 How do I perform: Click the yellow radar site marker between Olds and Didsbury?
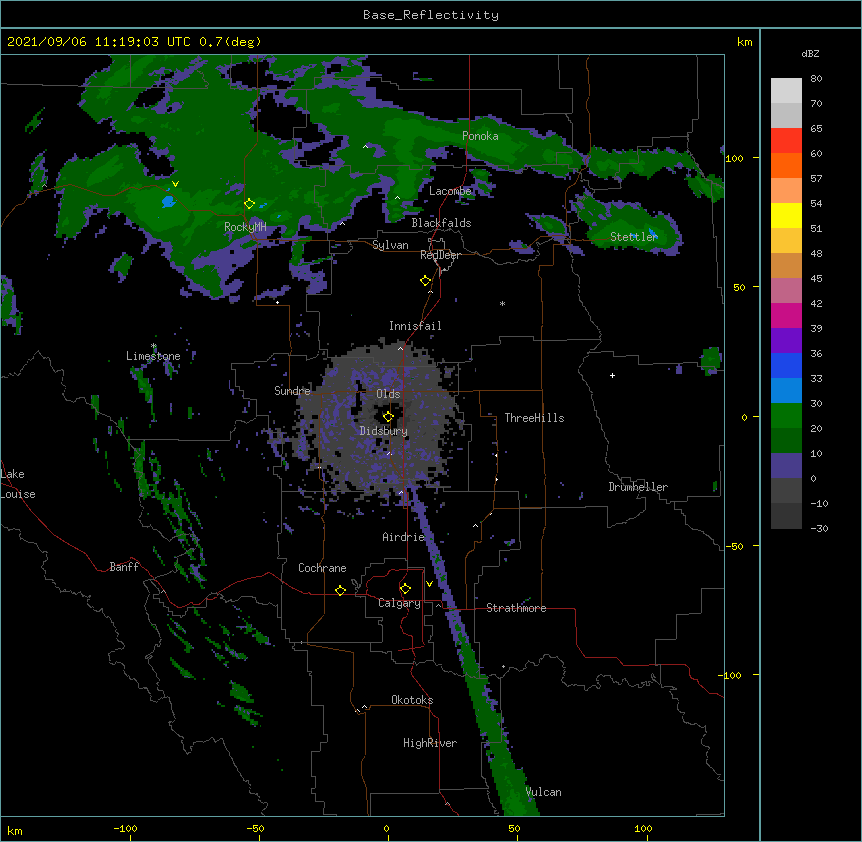point(388,416)
